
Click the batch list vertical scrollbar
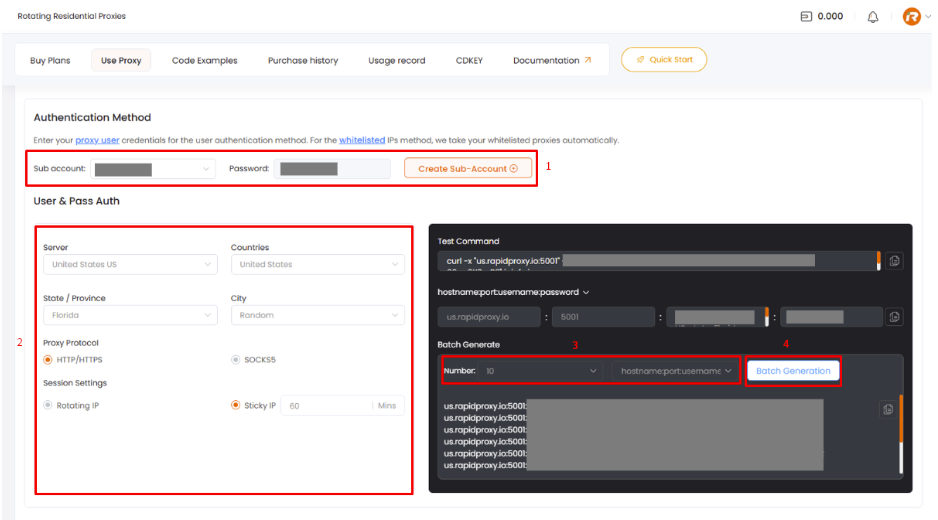(x=900, y=434)
